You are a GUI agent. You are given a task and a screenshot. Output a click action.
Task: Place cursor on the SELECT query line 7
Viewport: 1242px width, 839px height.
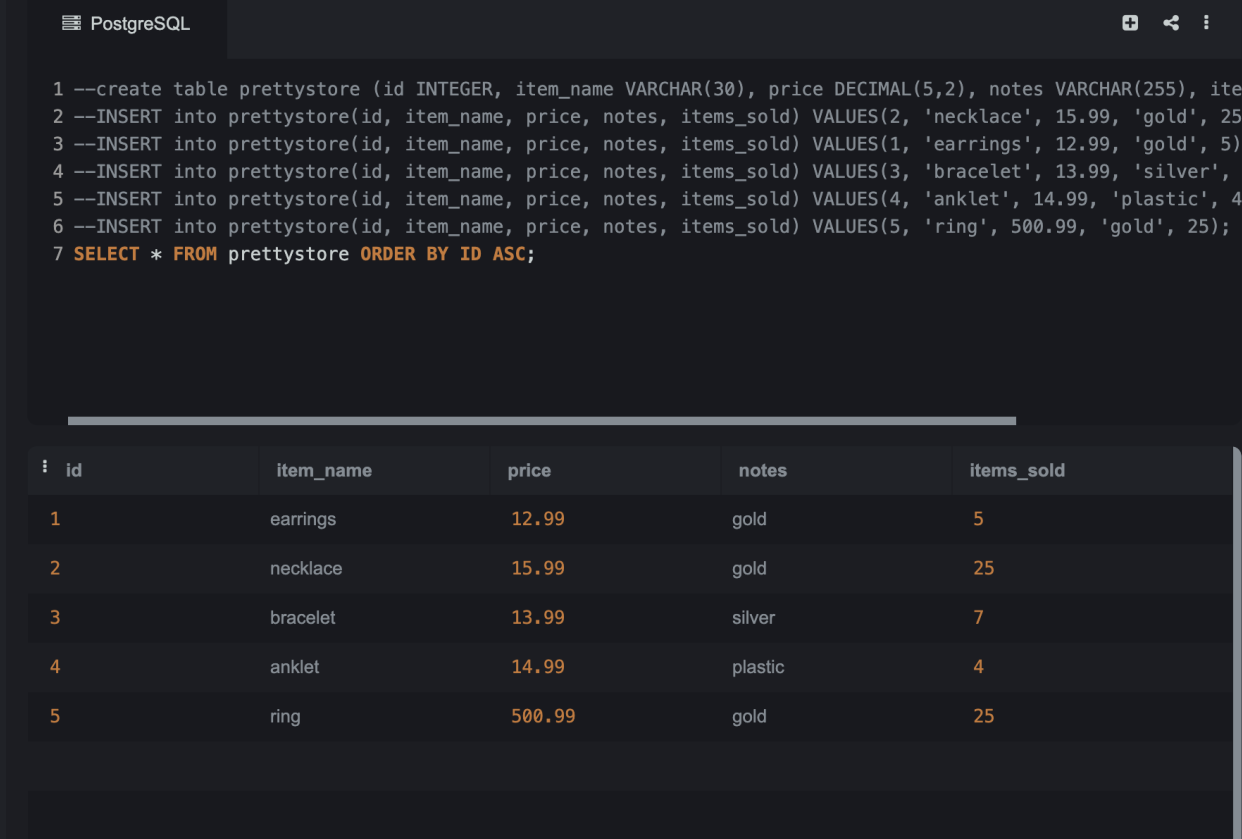[x=304, y=254]
